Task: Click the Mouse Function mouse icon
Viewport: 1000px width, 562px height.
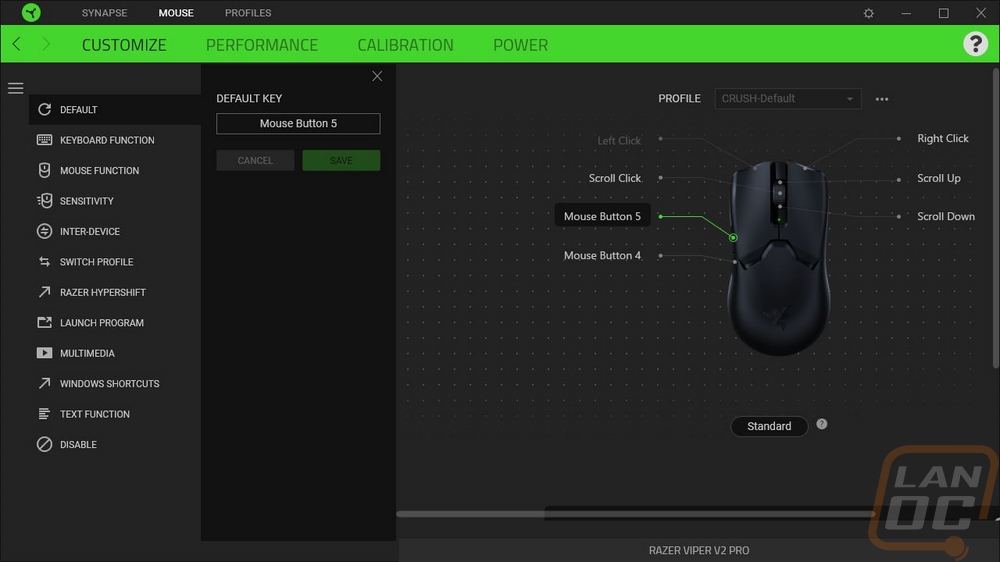Action: pyautogui.click(x=44, y=170)
